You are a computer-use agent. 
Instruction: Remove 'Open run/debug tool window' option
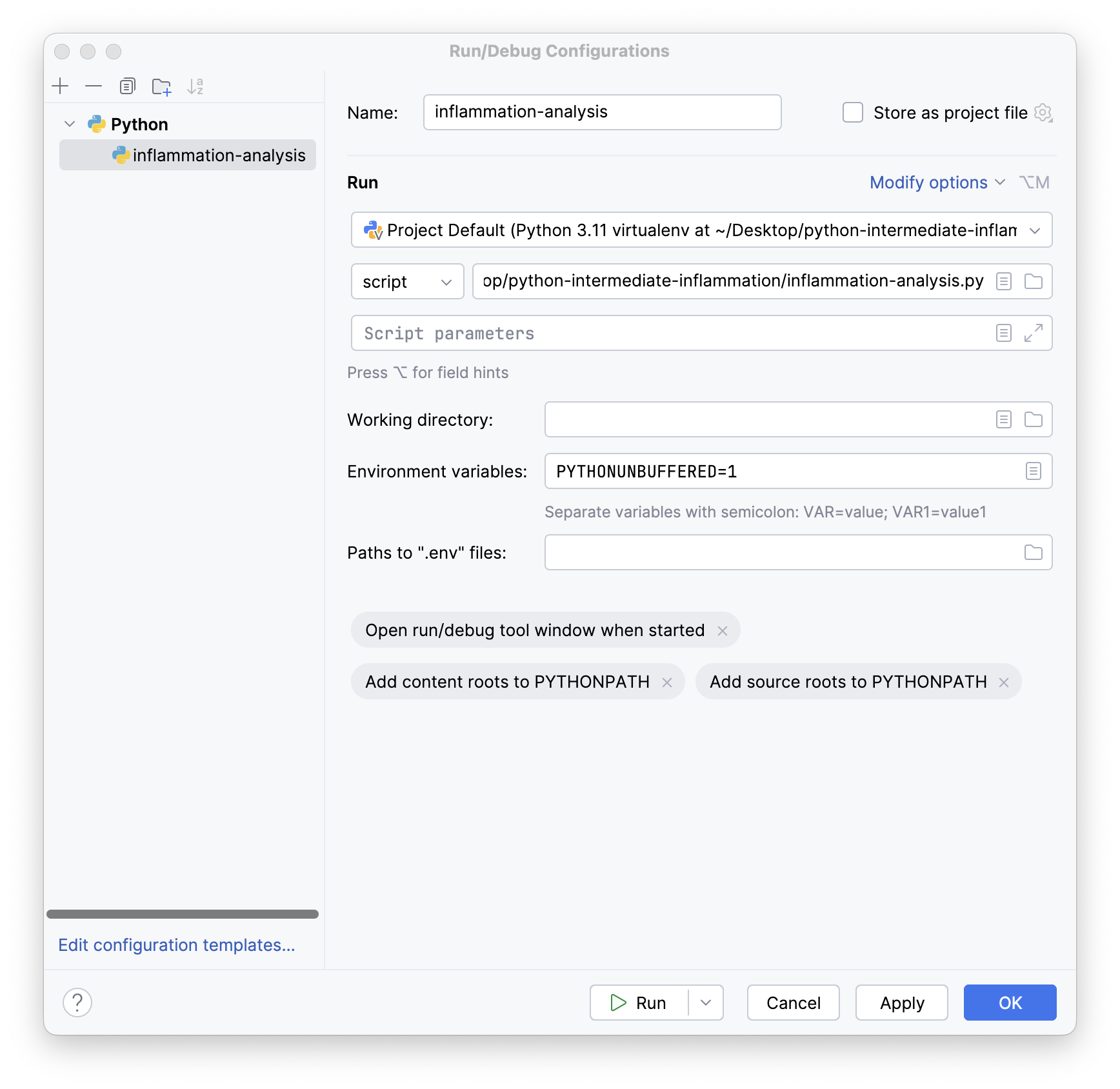pos(723,631)
